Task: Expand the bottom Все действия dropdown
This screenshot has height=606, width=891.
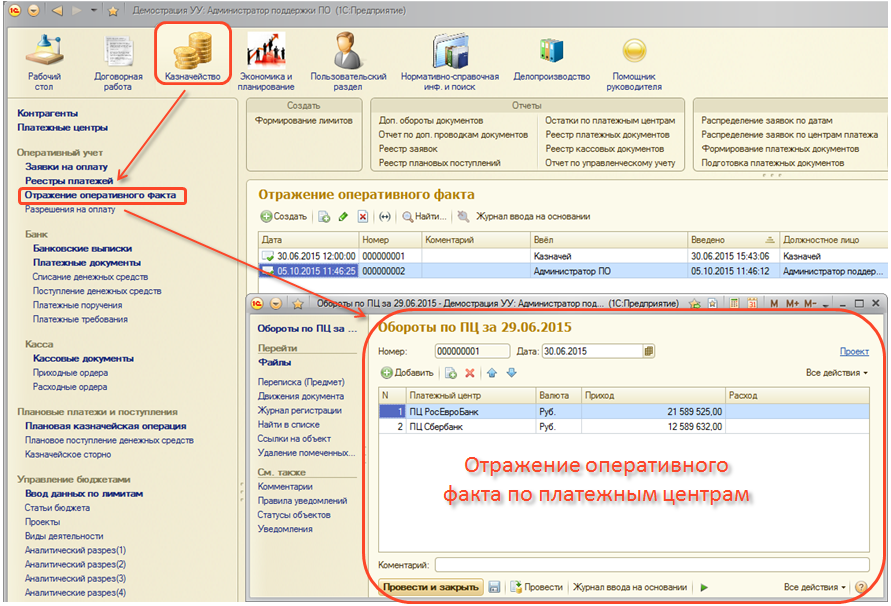Action: point(815,587)
